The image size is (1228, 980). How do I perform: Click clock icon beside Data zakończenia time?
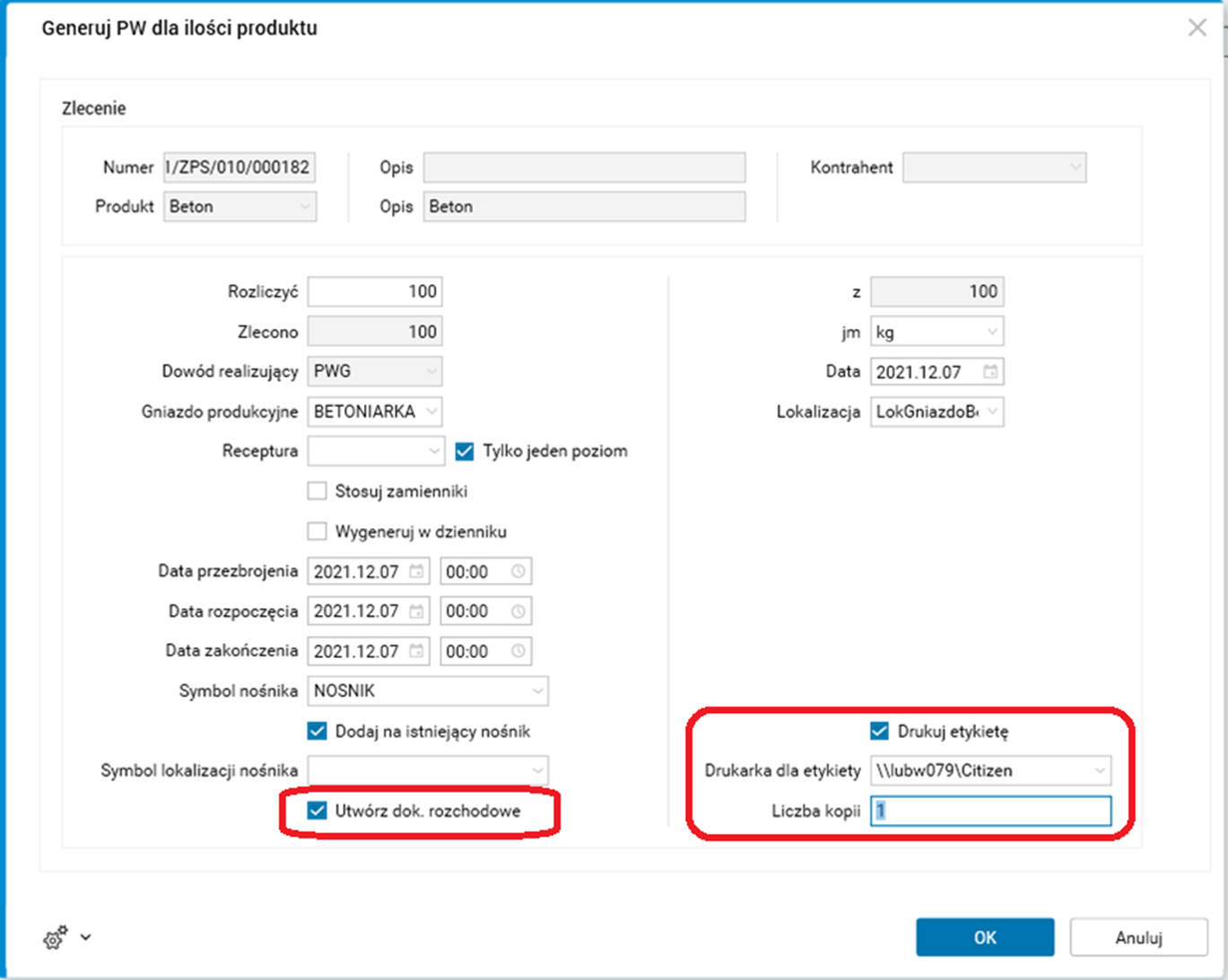click(518, 652)
